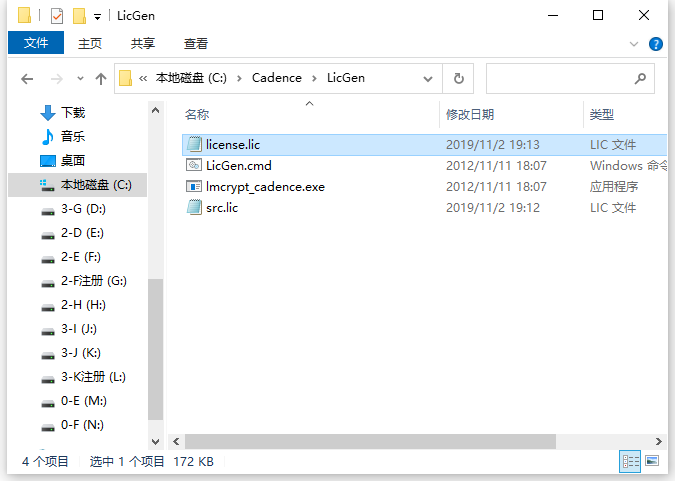Click the search magnifier icon
The height and width of the screenshot is (481, 675).
click(x=640, y=78)
